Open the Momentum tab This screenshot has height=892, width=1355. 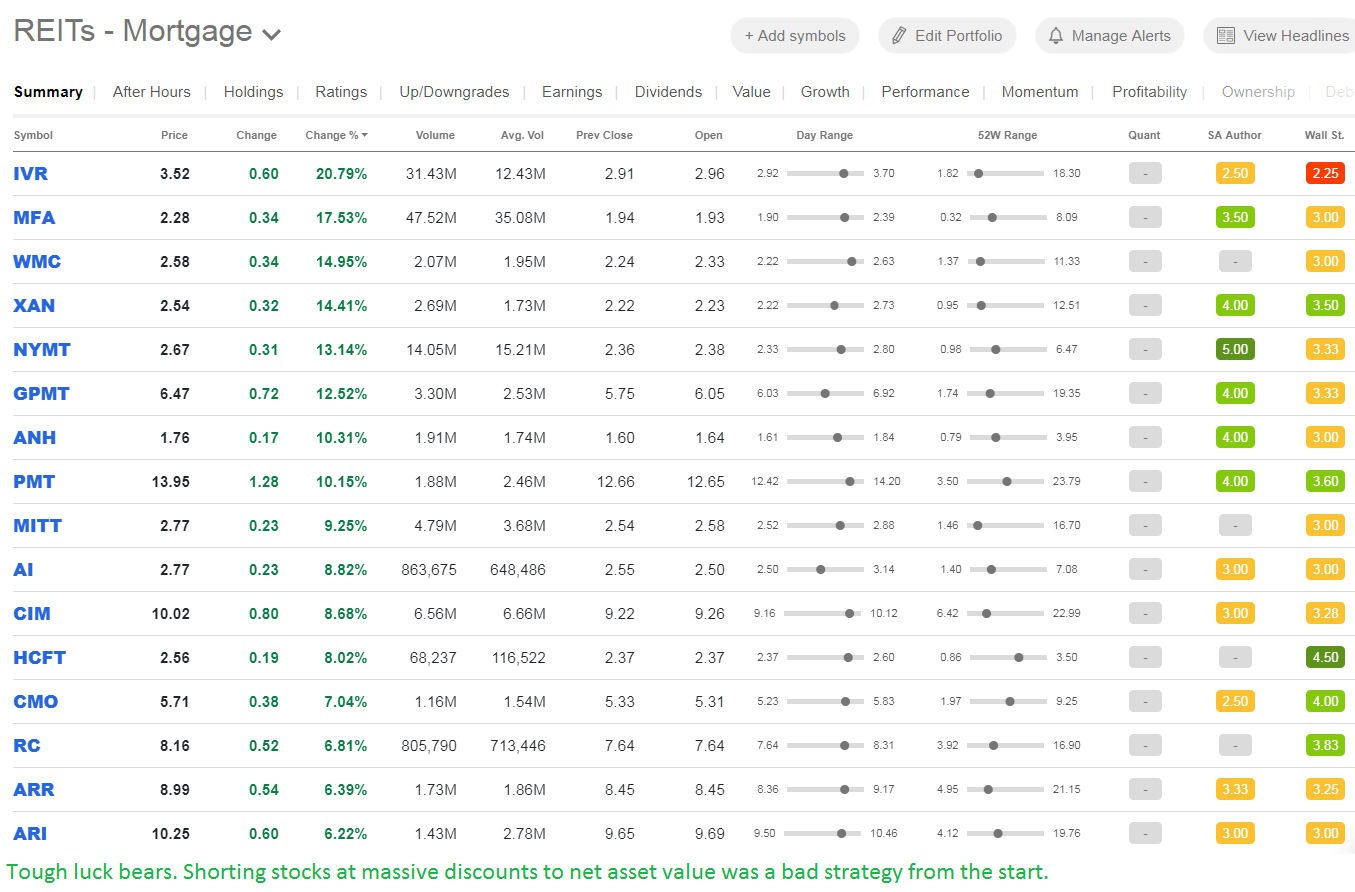[1040, 92]
